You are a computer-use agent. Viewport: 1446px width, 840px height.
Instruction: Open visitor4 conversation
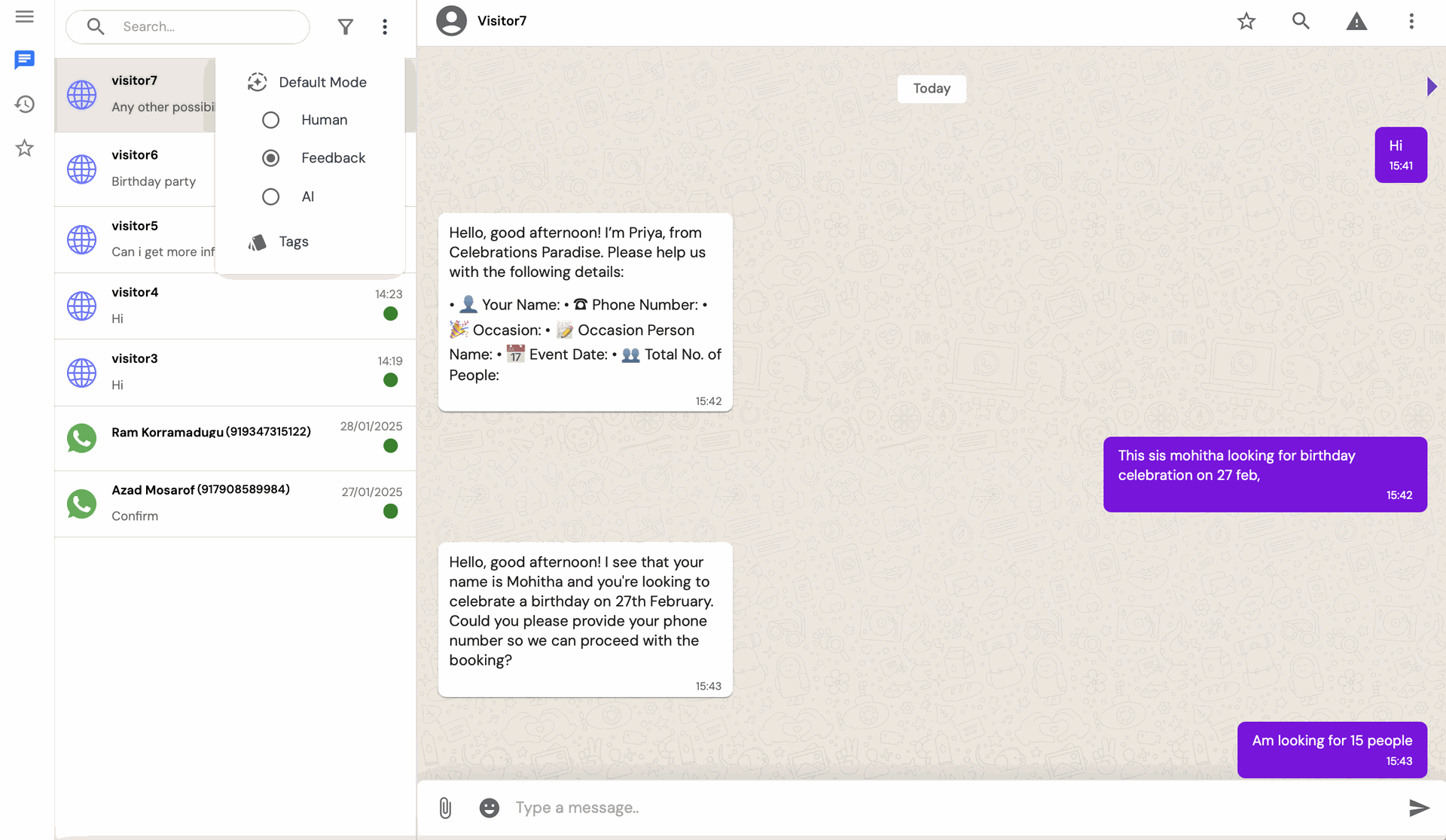point(235,306)
